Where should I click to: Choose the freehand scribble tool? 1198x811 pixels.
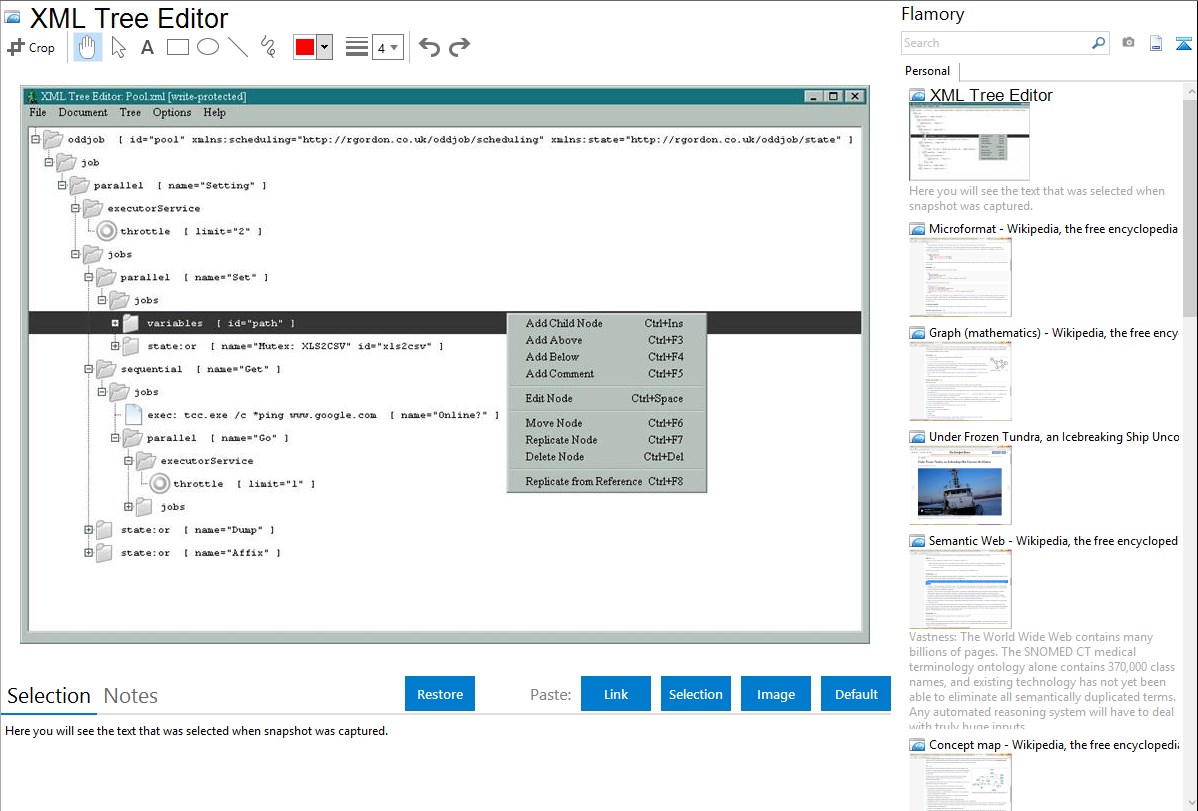click(x=268, y=47)
